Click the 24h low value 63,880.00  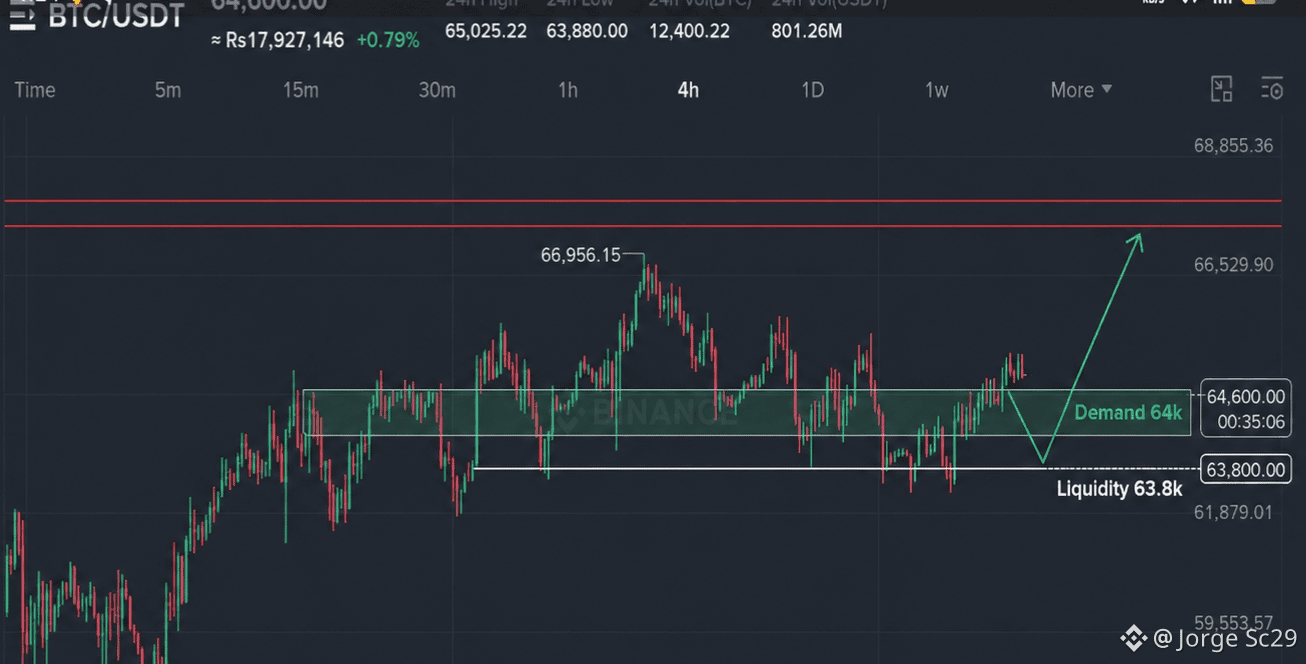[587, 31]
